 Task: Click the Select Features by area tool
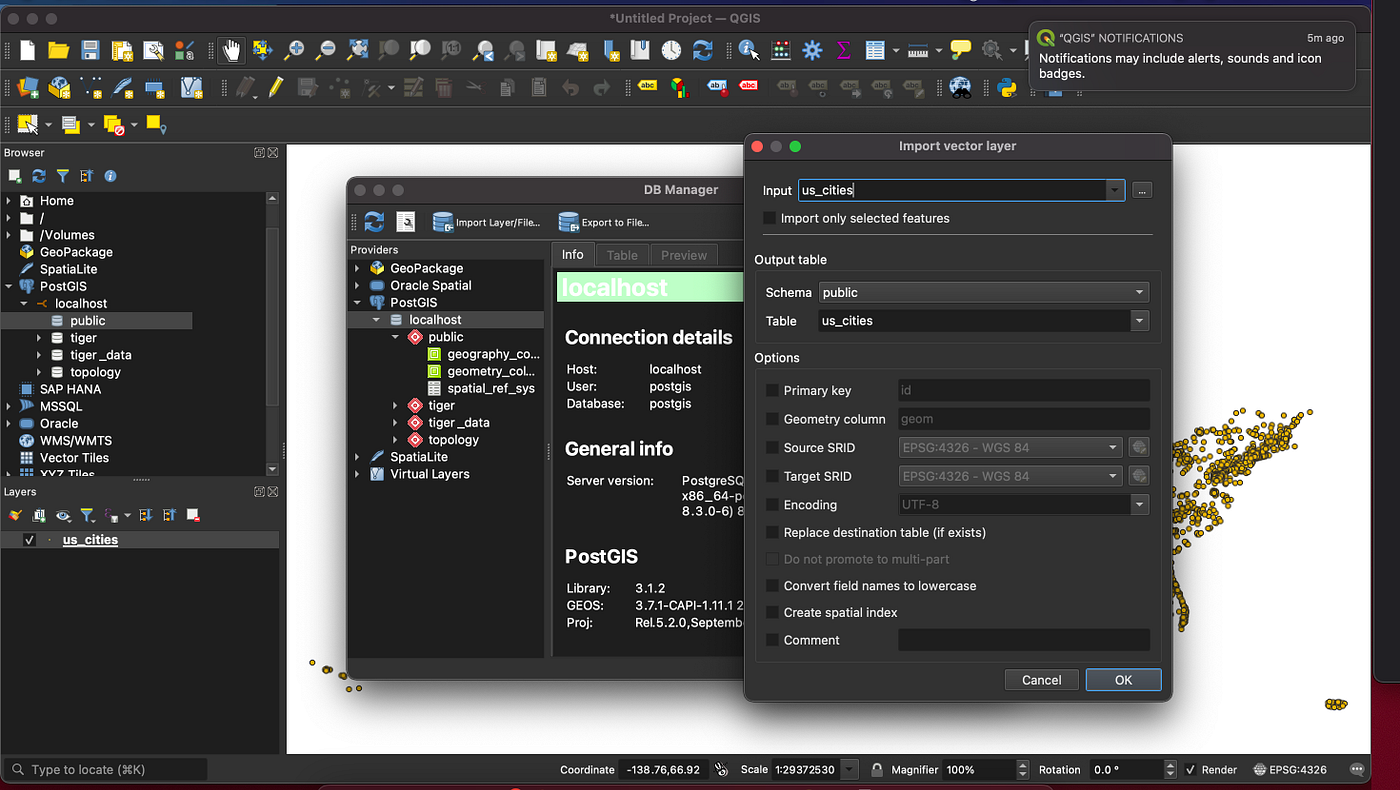pos(28,125)
